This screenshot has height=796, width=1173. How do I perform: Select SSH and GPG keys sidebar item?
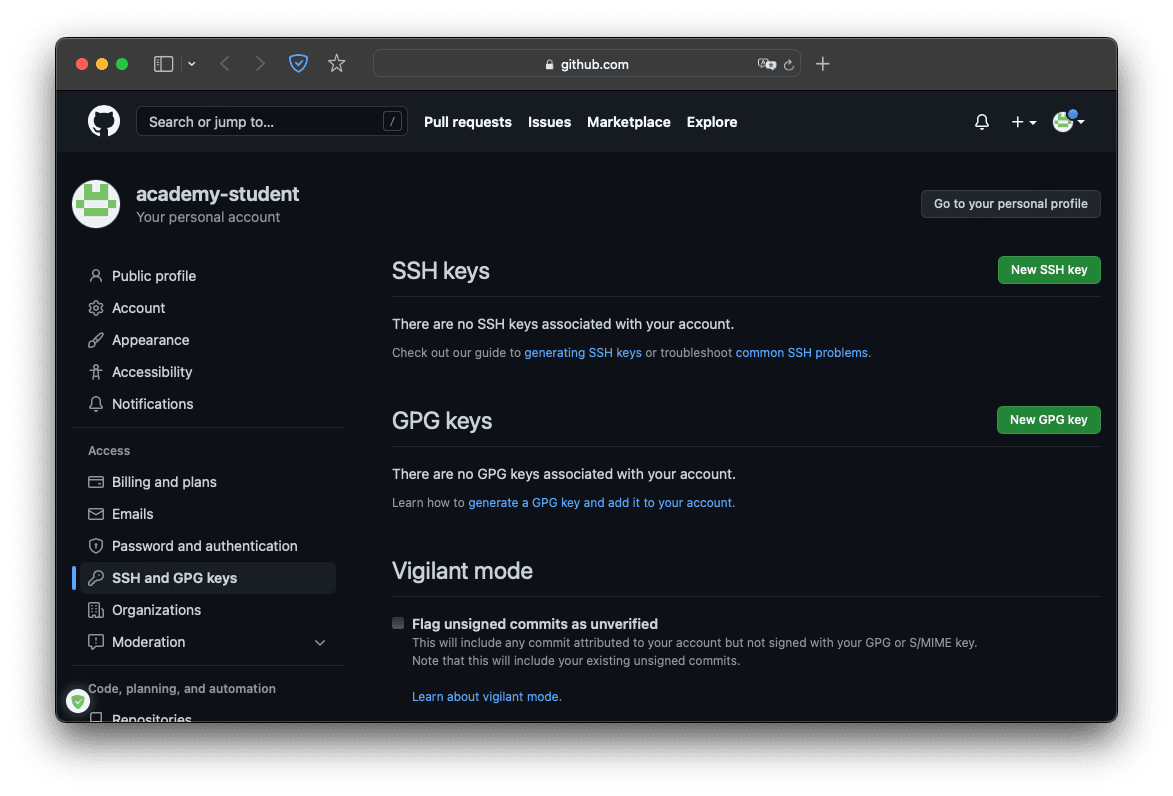click(x=208, y=578)
